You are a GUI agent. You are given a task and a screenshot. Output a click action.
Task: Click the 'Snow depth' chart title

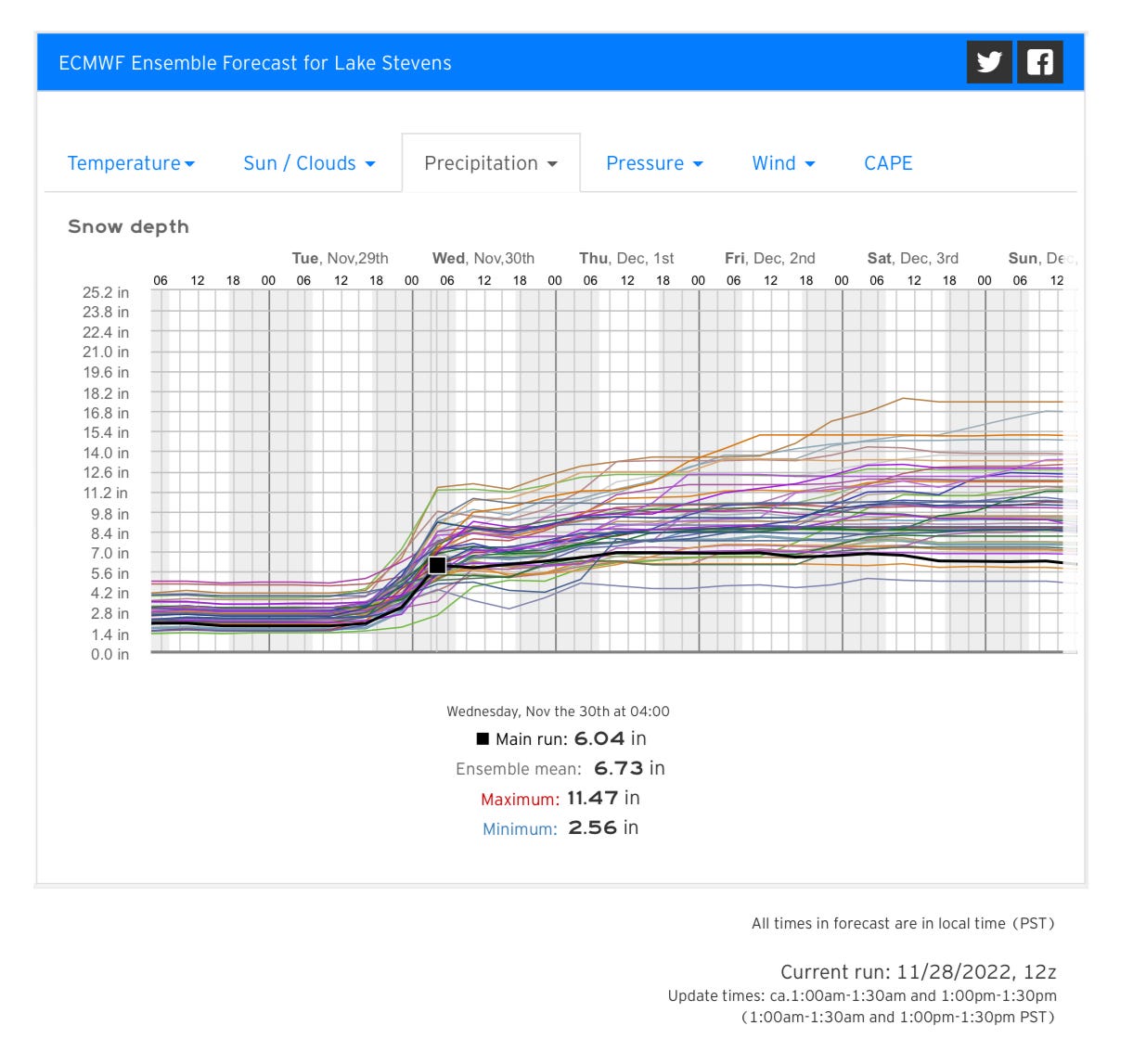128,227
